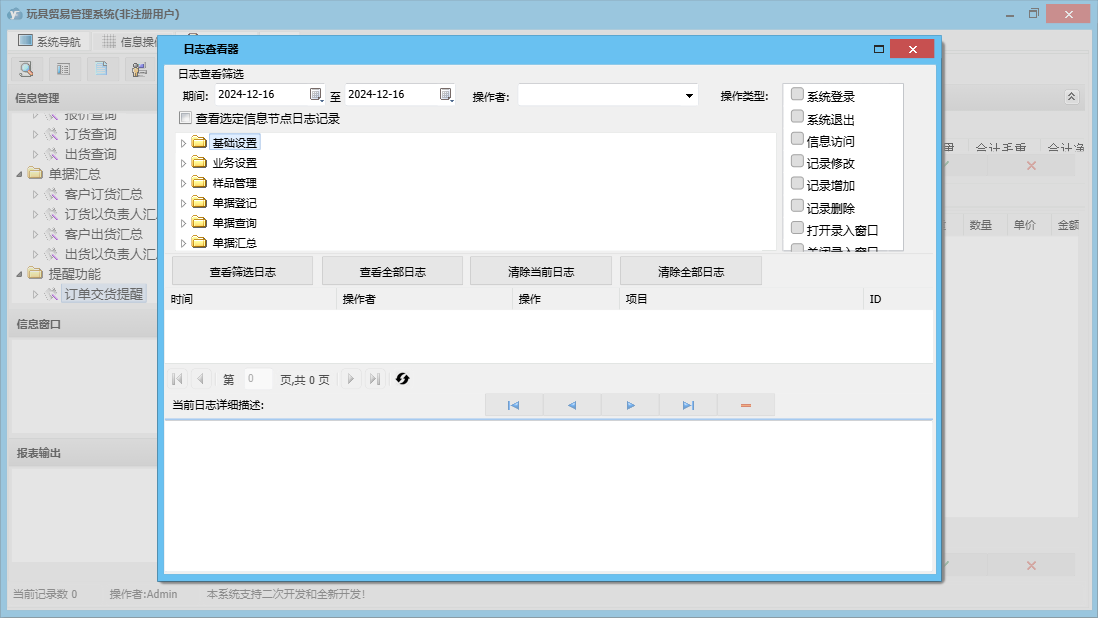Jump to first log detail record
This screenshot has width=1098, height=618.
pos(513,405)
